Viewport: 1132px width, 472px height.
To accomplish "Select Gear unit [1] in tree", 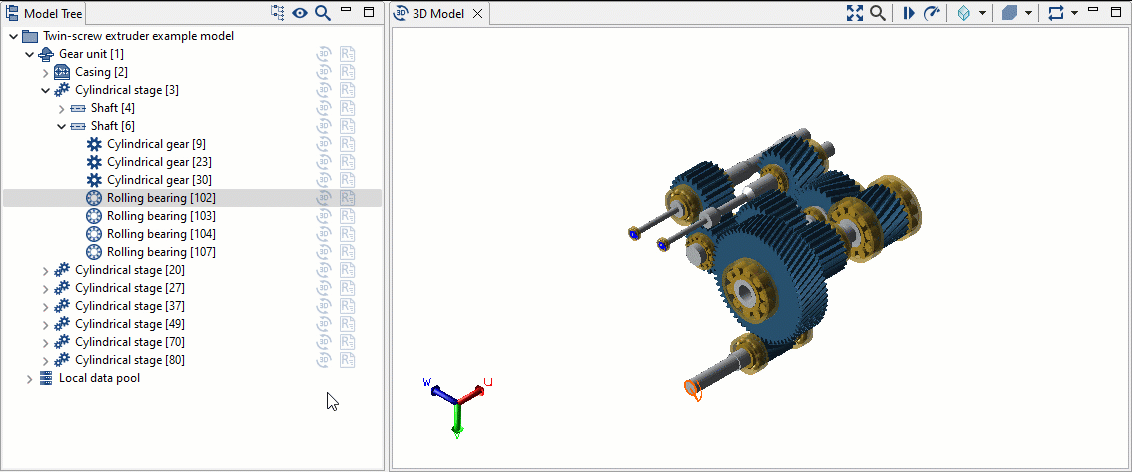I will pyautogui.click(x=92, y=54).
